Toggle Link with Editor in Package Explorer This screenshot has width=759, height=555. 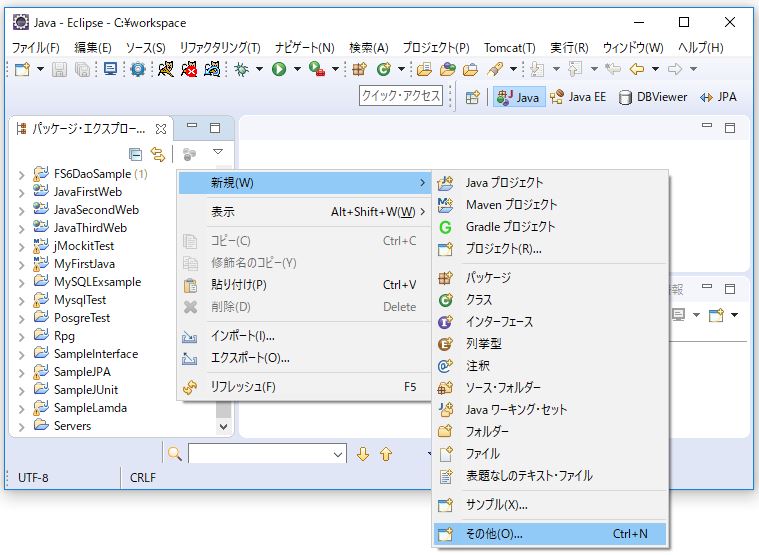[158, 154]
